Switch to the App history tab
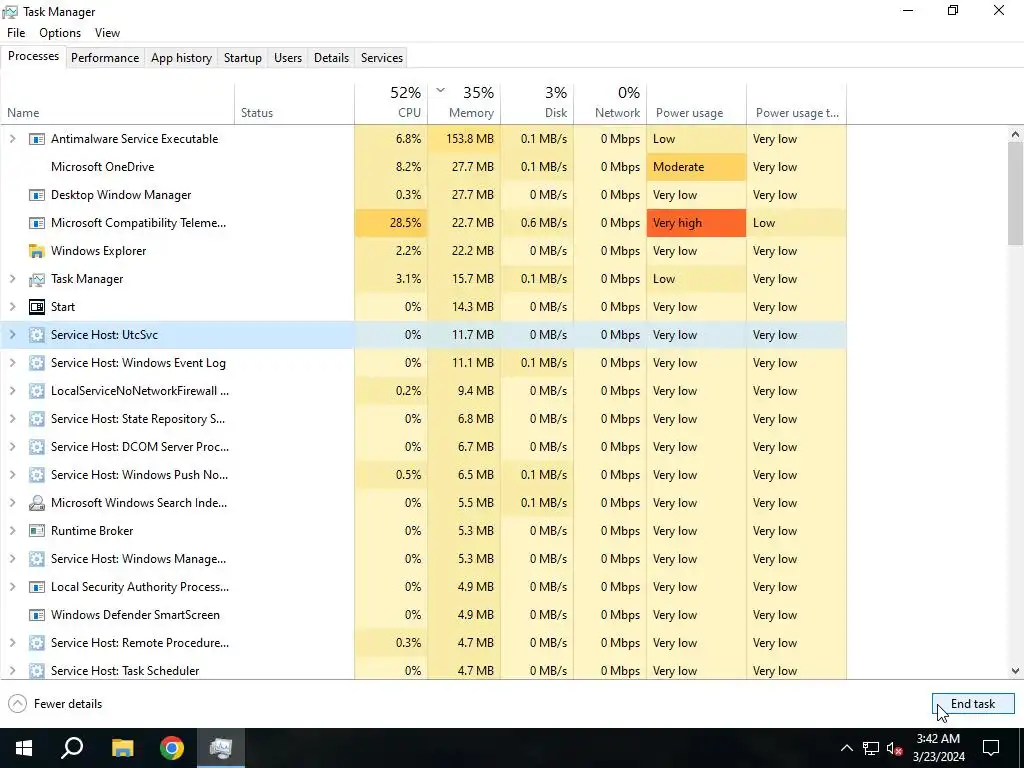This screenshot has height=768, width=1024. tap(182, 58)
